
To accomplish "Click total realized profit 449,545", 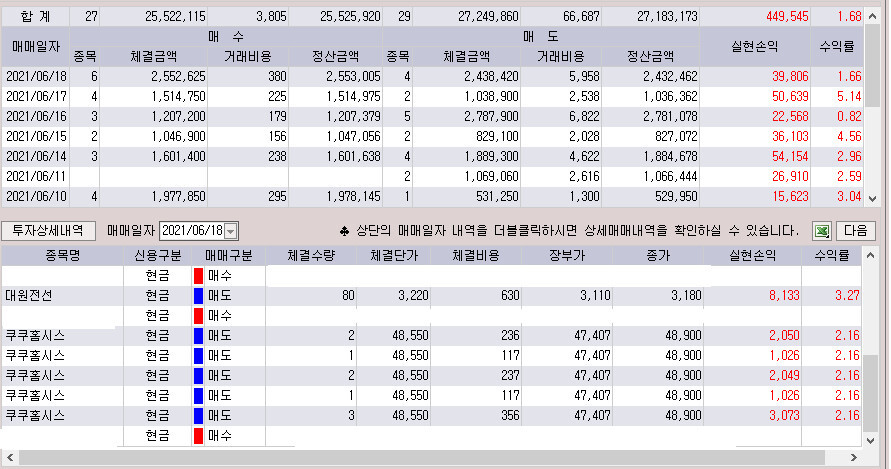I will point(787,16).
